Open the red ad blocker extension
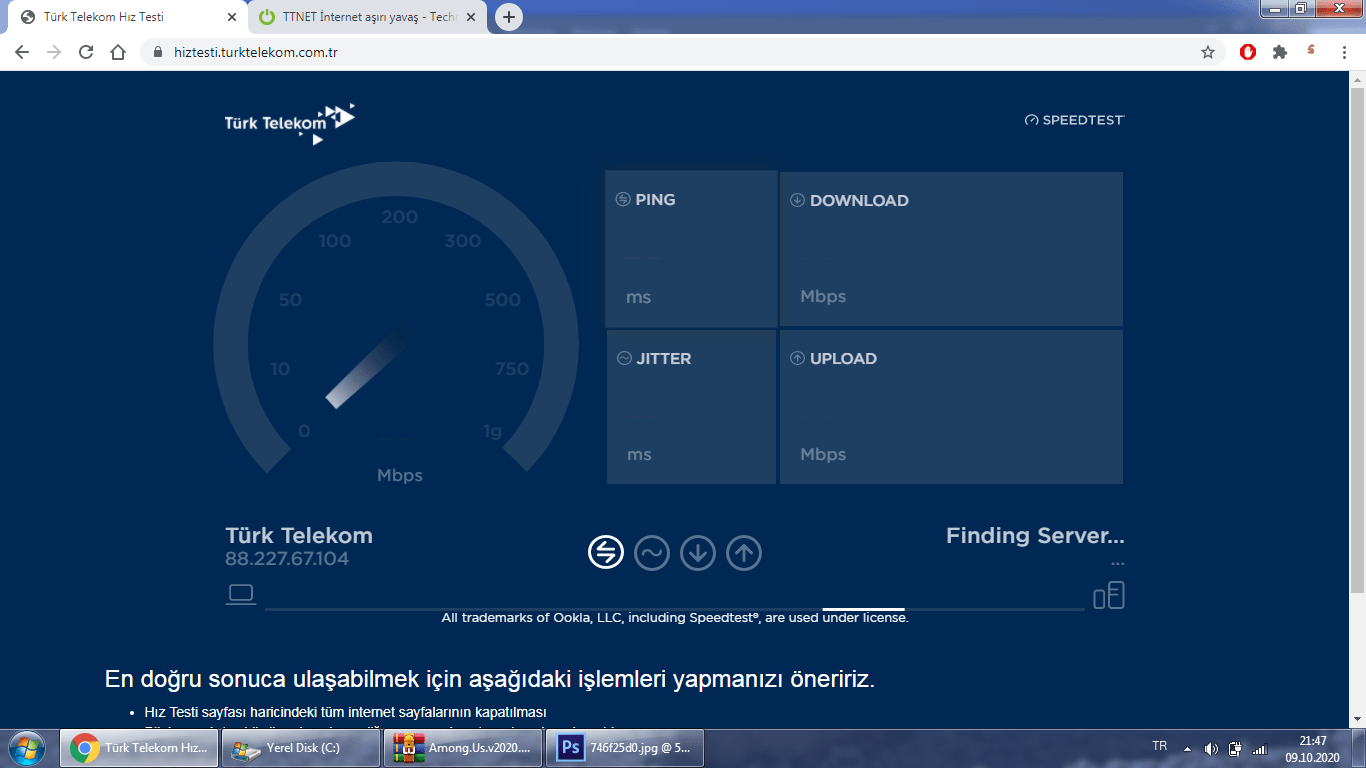Viewport: 1366px width, 768px height. (x=1248, y=52)
